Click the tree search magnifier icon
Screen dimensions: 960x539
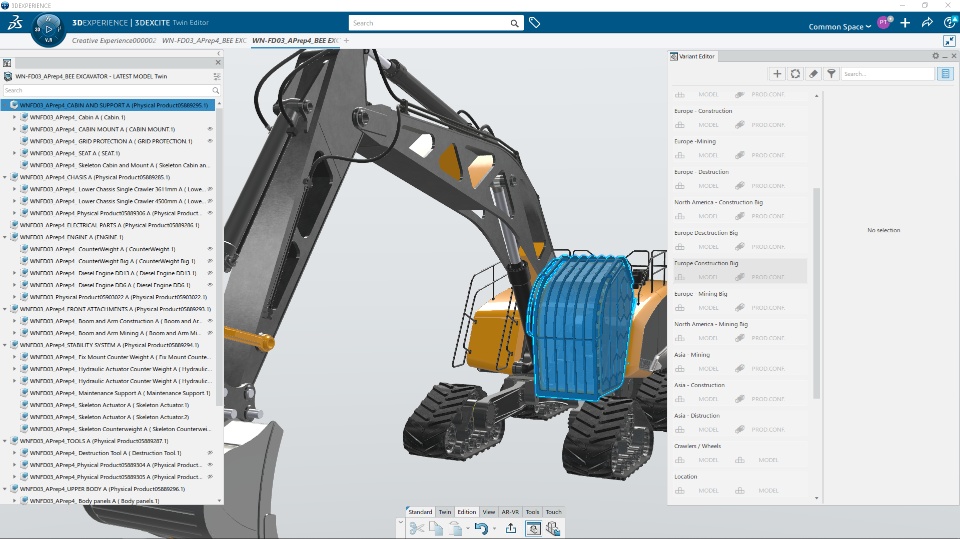pos(216,91)
